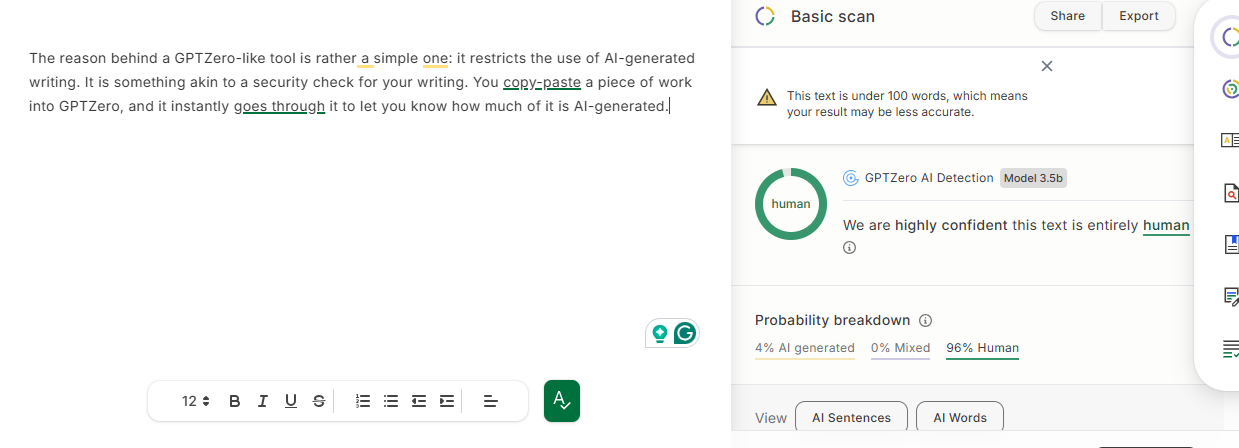This screenshot has width=1239, height=448.
Task: Dismiss the under 100 words warning
Action: coord(1047,66)
